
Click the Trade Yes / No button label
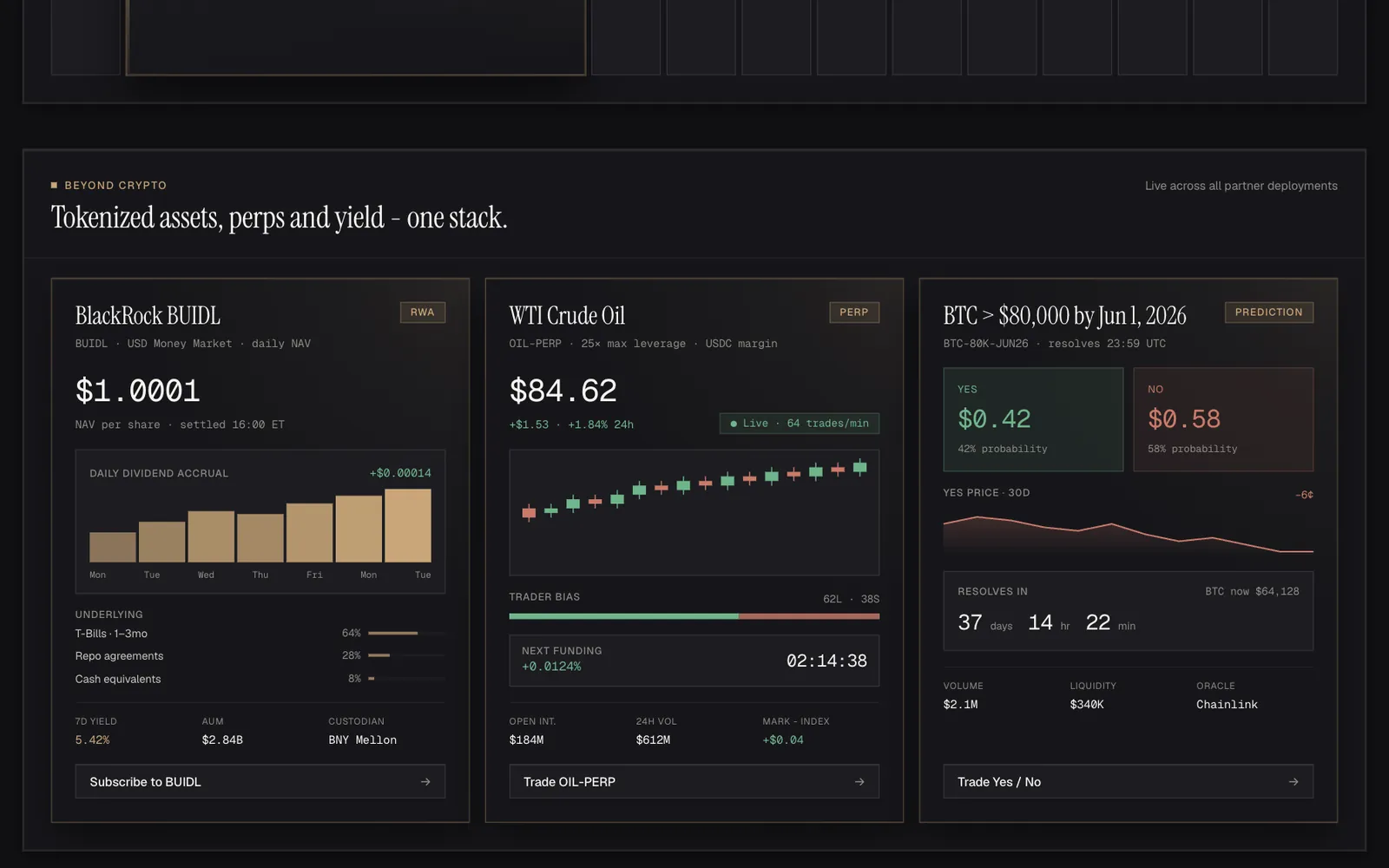point(999,782)
